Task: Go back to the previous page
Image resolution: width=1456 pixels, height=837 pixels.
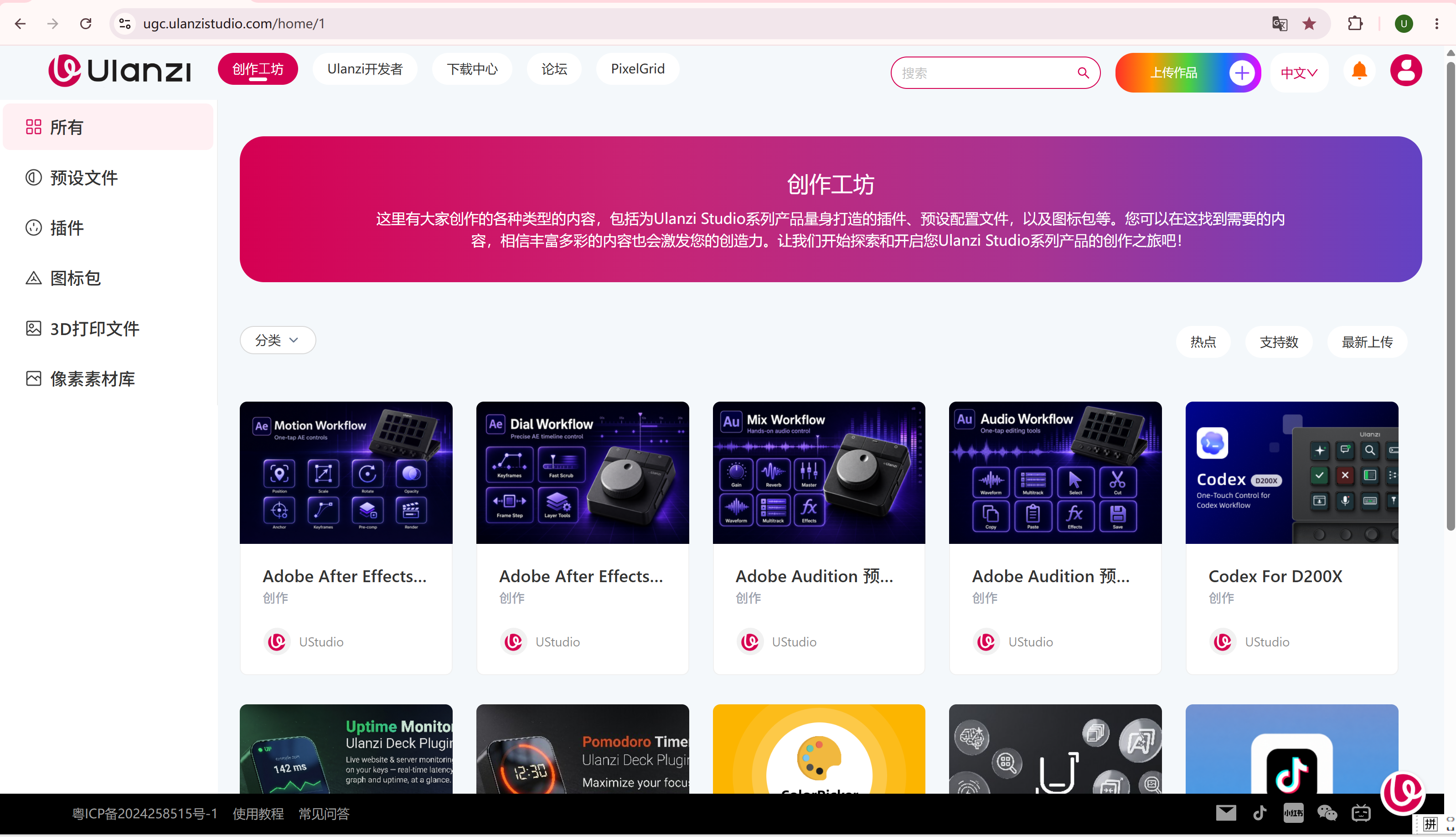Action: tap(20, 24)
